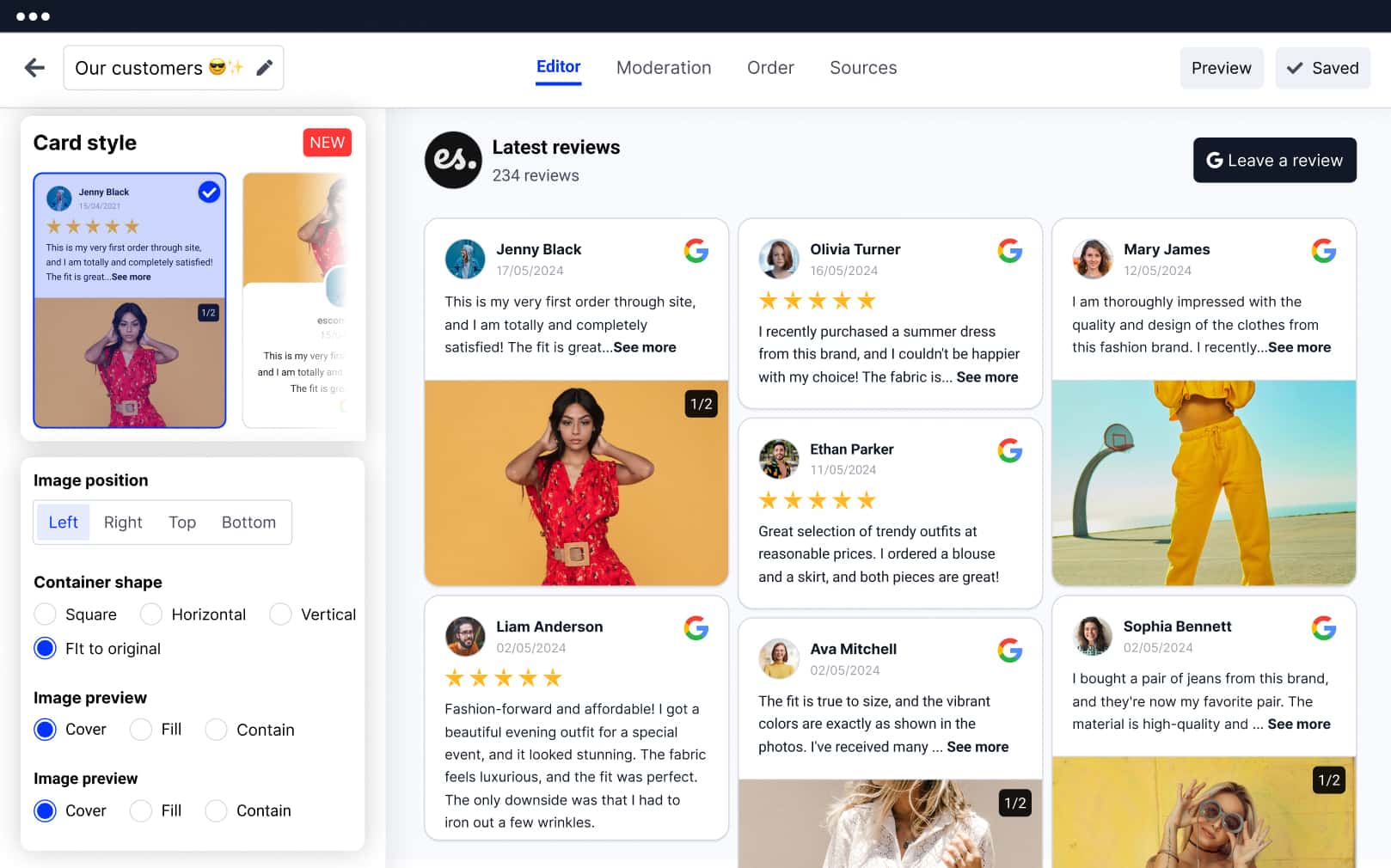
Task: Switch to the Moderation tab
Action: pos(664,68)
